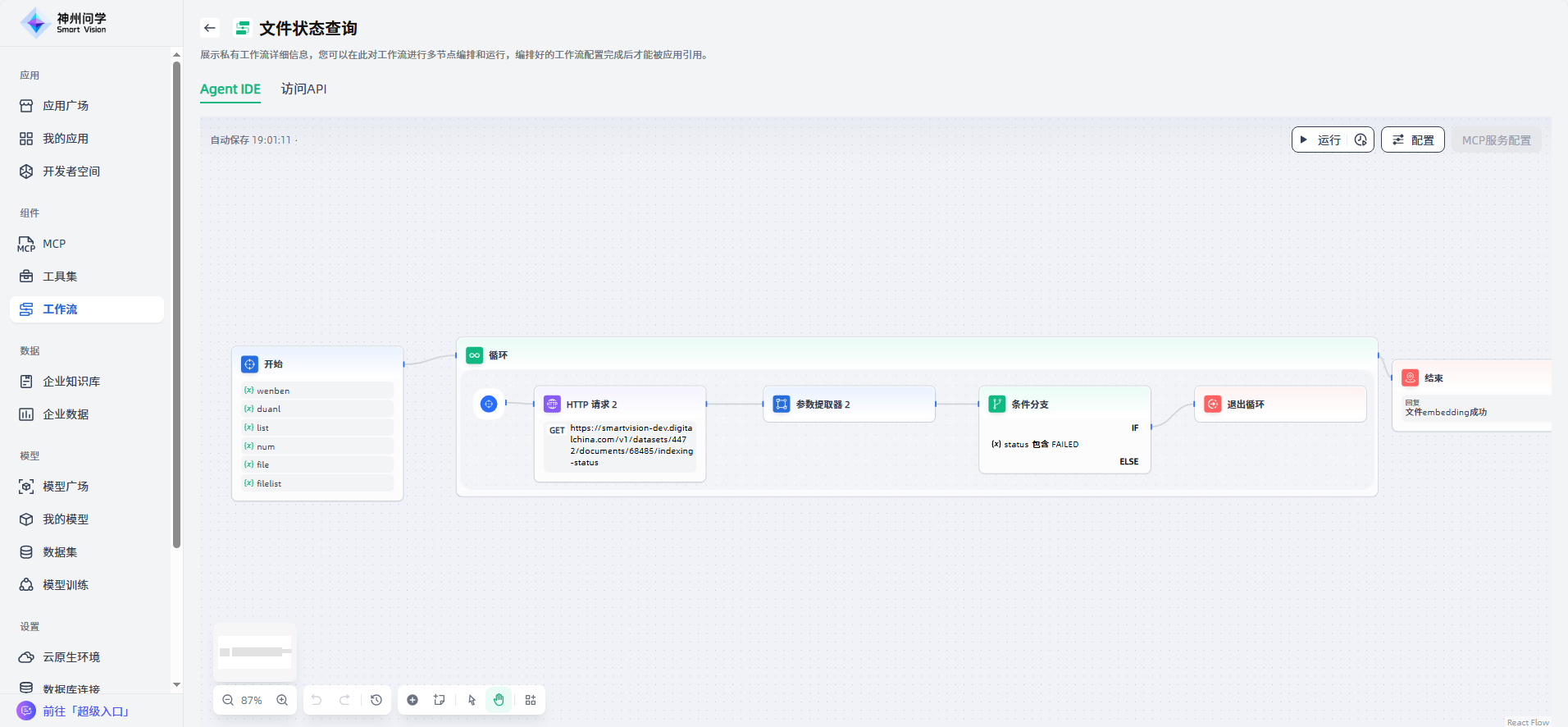This screenshot has width=1568, height=727.
Task: Click the workflow minimap thumbnail
Action: [255, 652]
